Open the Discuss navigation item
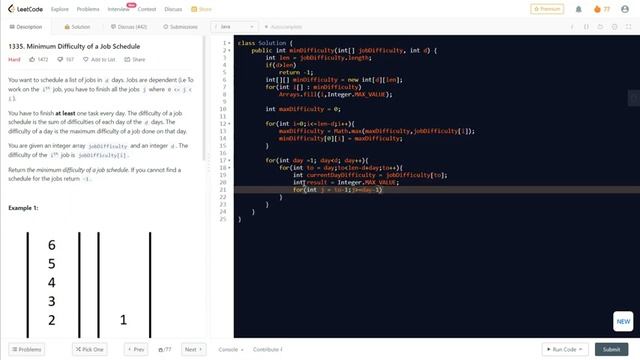The width and height of the screenshot is (640, 360). point(173,9)
